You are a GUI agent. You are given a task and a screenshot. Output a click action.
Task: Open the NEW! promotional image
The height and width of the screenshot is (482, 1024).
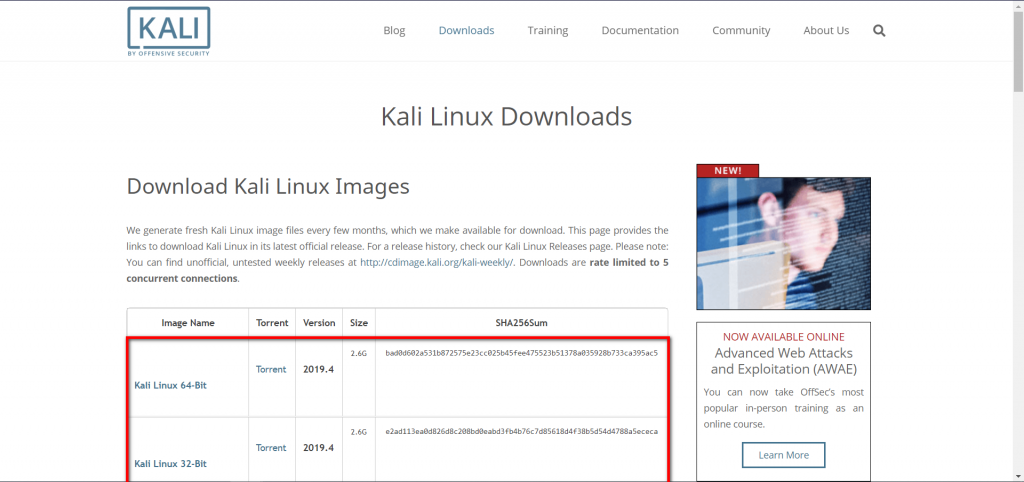pos(783,236)
